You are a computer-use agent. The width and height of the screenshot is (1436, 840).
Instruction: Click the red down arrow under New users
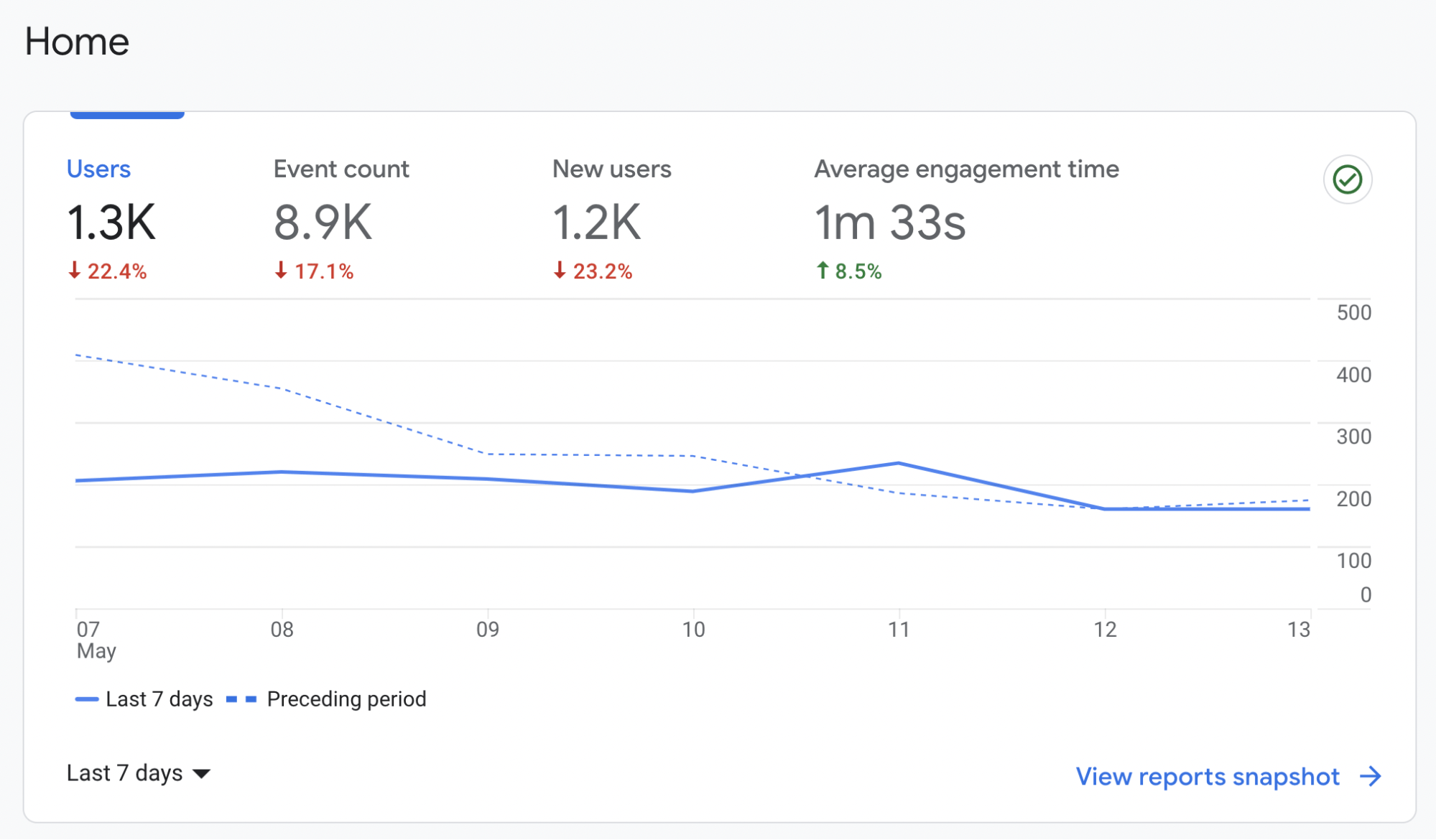click(560, 271)
